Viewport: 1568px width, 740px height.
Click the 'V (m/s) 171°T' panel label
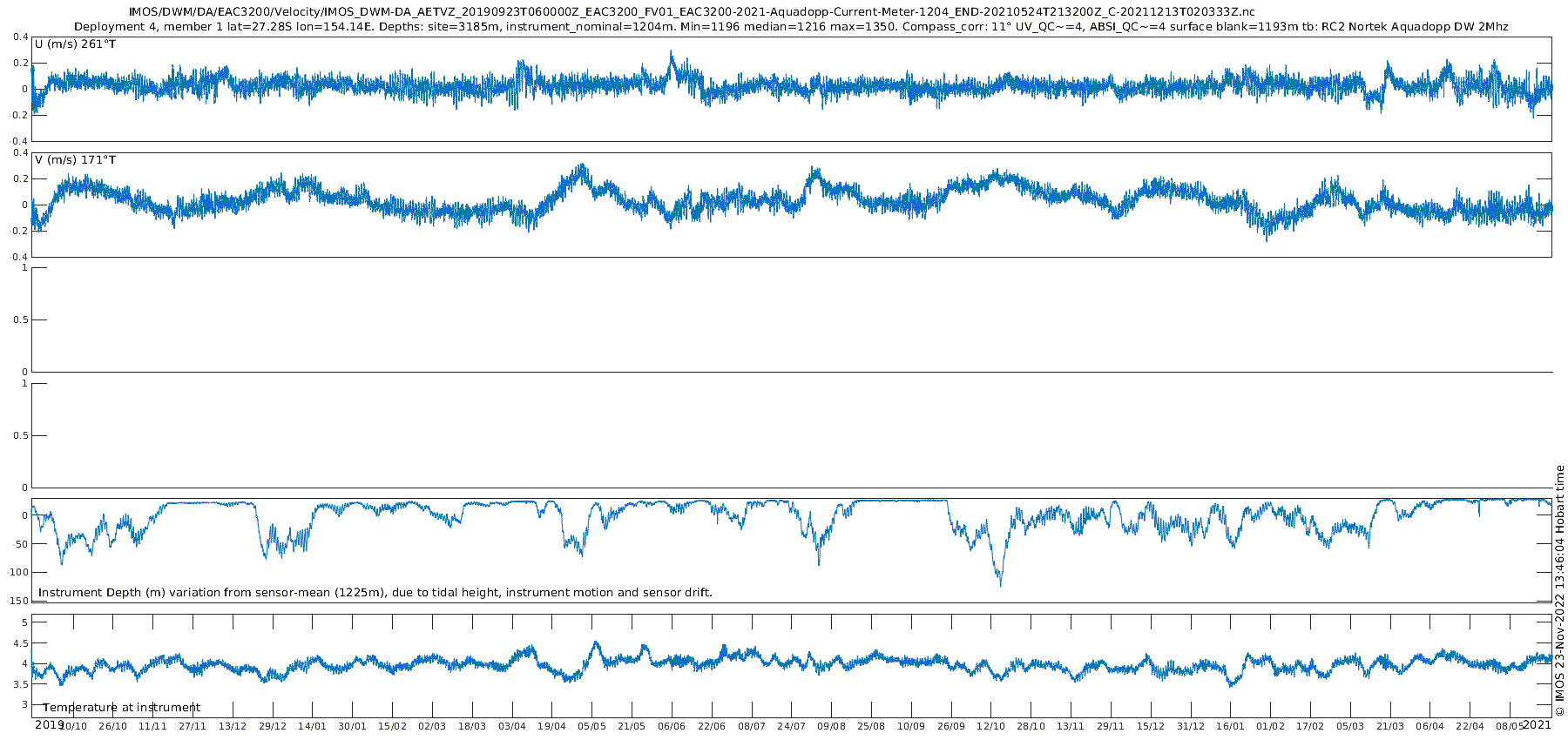tap(75, 160)
